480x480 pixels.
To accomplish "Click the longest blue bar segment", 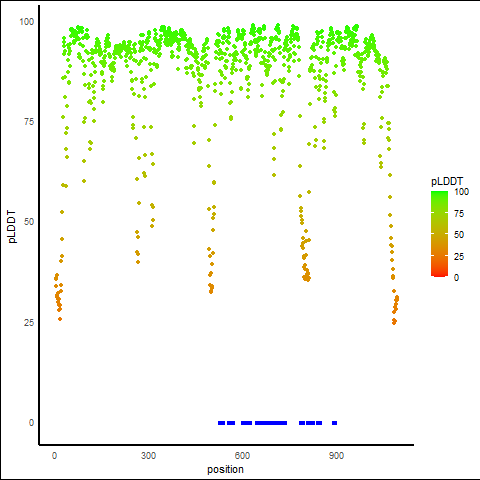I will [x=271, y=423].
